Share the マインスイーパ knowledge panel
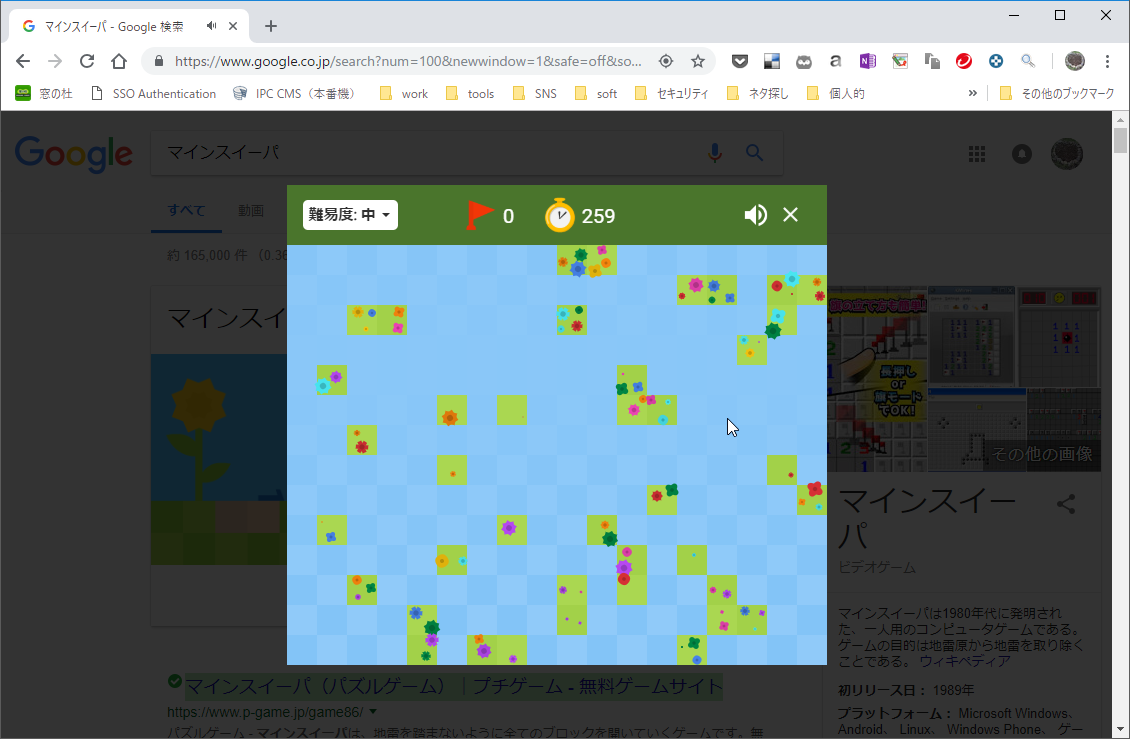 [1066, 505]
